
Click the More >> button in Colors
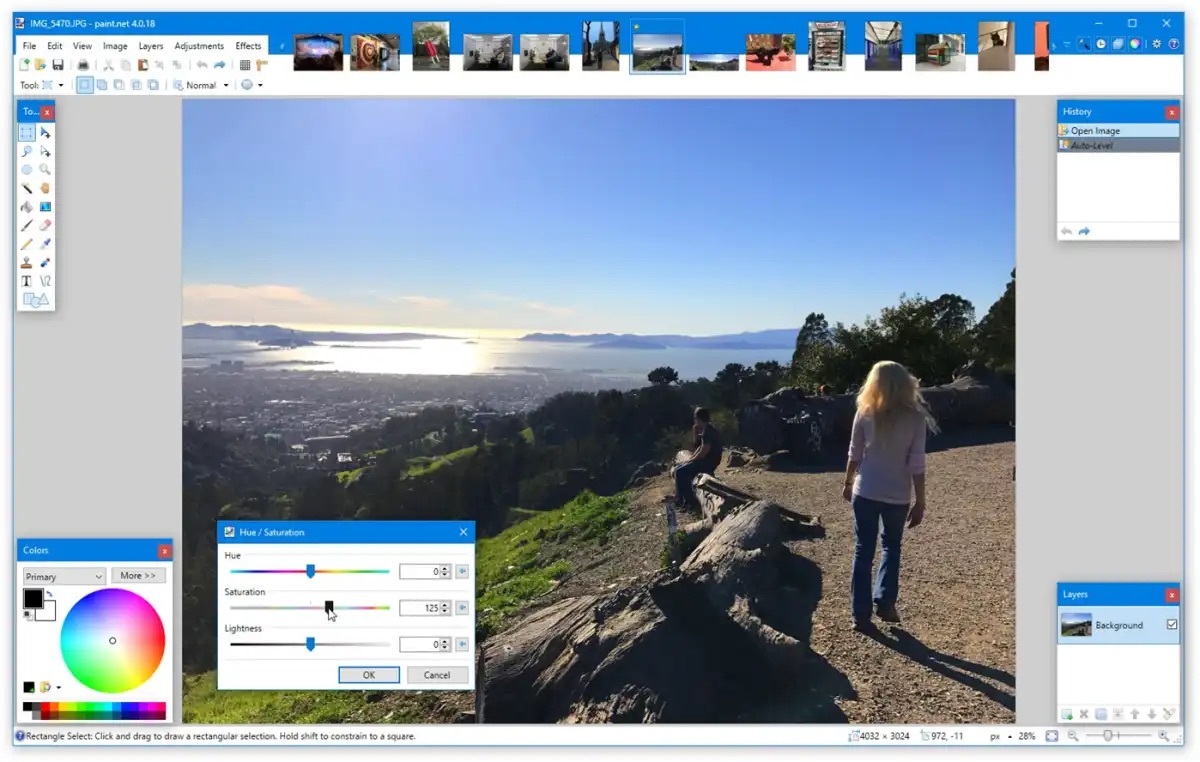(138, 576)
